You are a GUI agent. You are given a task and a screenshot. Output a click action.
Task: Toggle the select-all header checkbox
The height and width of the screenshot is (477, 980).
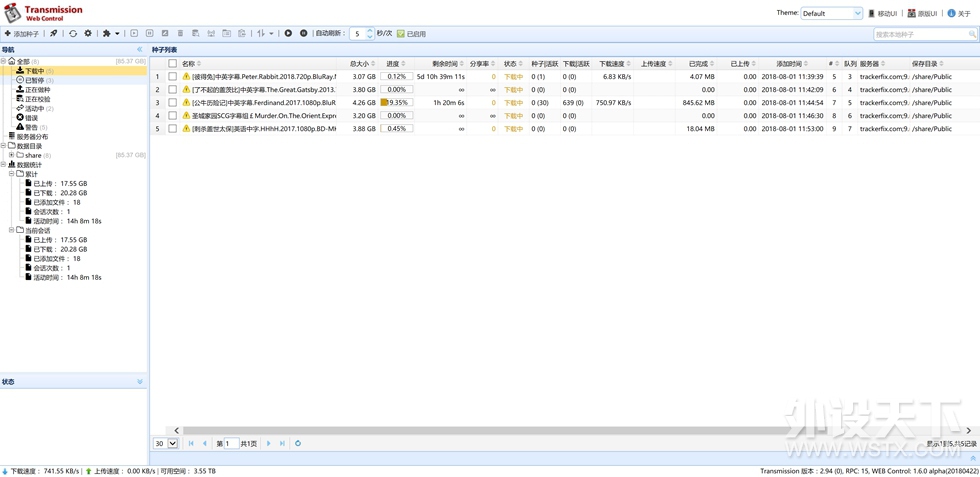172,64
